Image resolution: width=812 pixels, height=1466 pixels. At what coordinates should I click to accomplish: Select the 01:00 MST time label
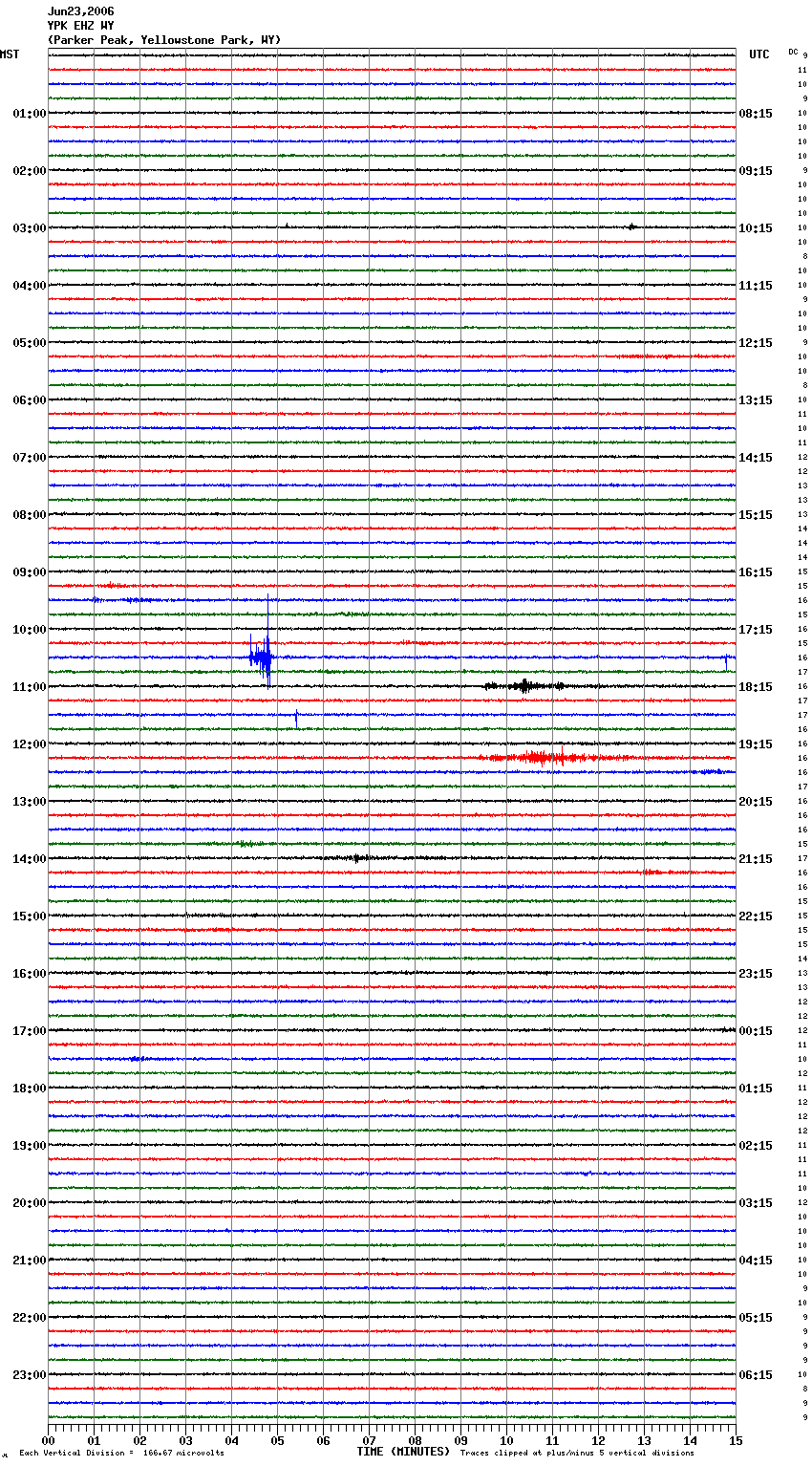point(30,114)
